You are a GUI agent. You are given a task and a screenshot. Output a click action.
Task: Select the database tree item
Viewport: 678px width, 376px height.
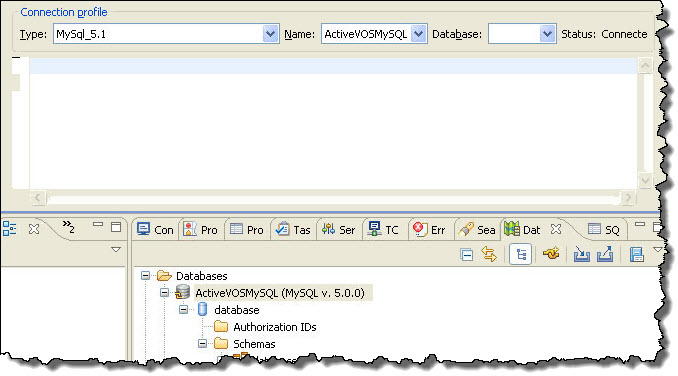(237, 310)
